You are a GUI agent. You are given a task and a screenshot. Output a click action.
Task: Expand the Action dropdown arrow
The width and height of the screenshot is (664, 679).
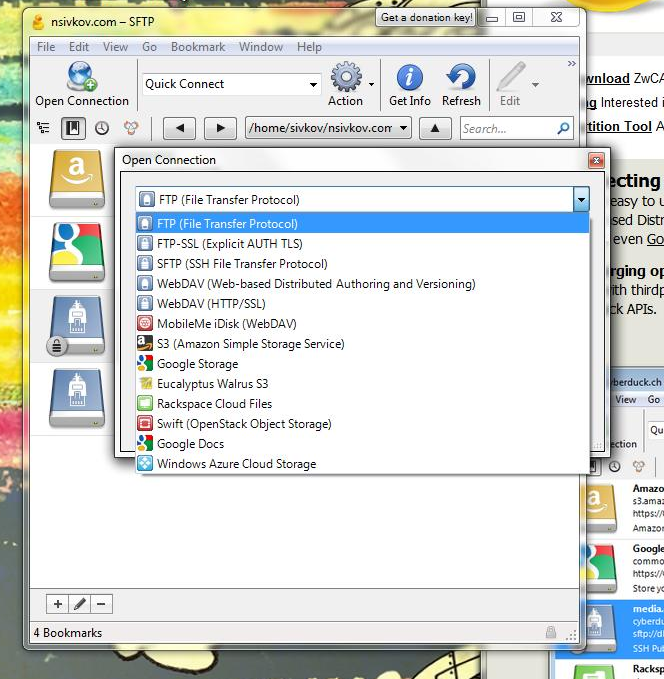pos(371,84)
